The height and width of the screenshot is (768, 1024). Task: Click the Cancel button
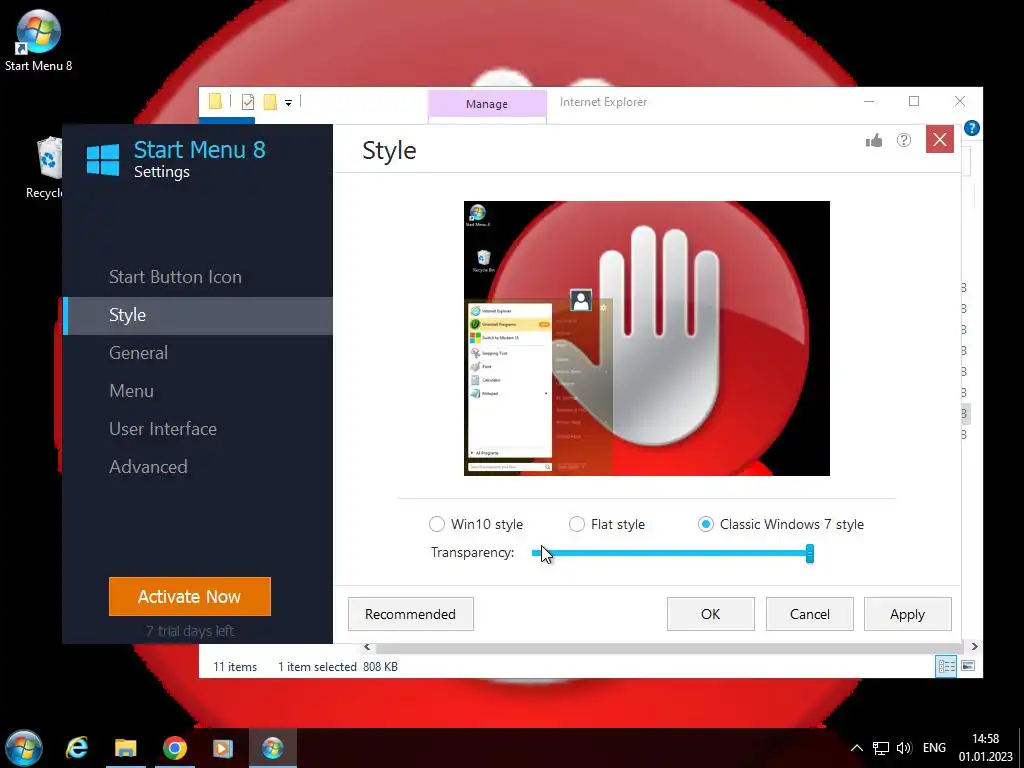pyautogui.click(x=810, y=614)
